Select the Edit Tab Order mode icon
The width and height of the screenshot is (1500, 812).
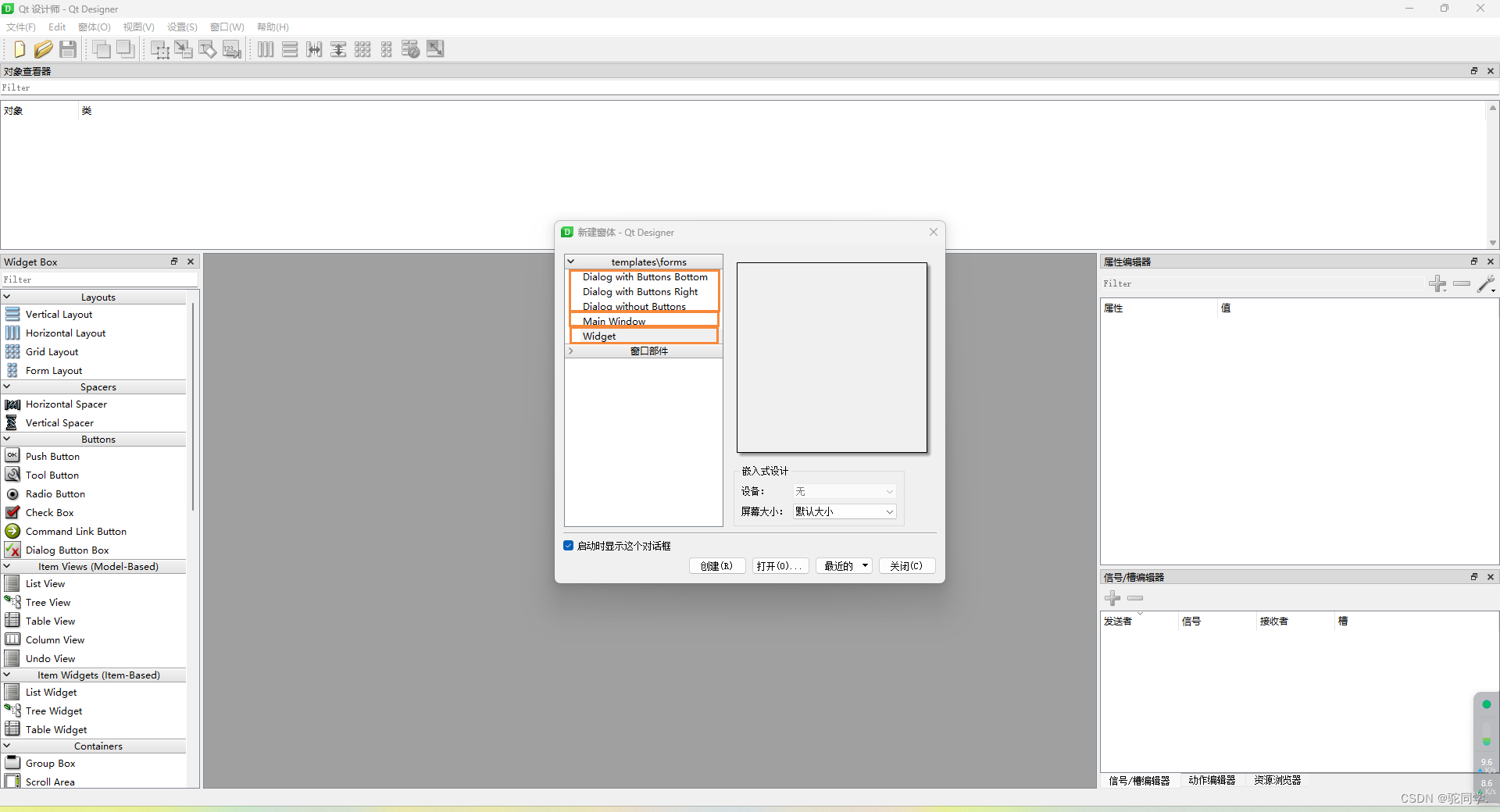coord(232,49)
